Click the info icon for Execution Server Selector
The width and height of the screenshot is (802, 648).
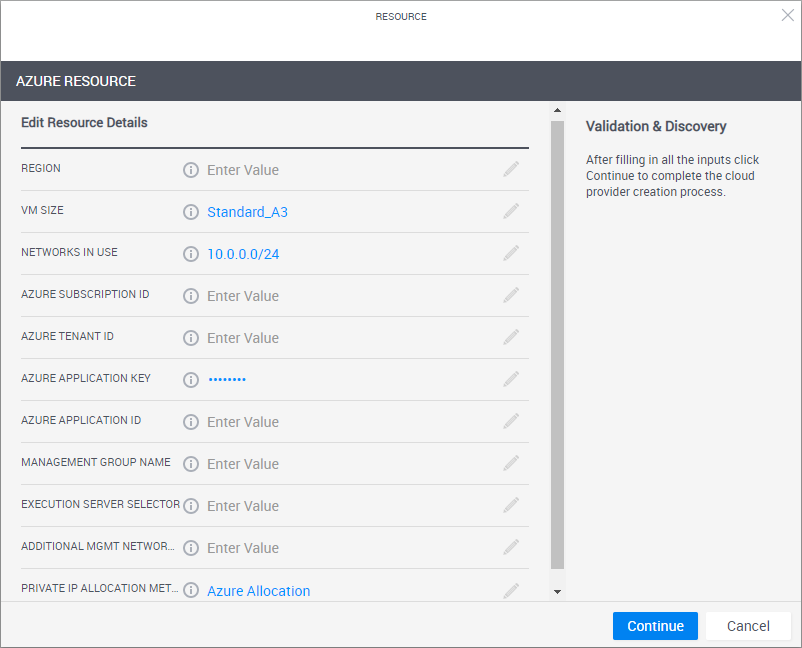point(191,506)
